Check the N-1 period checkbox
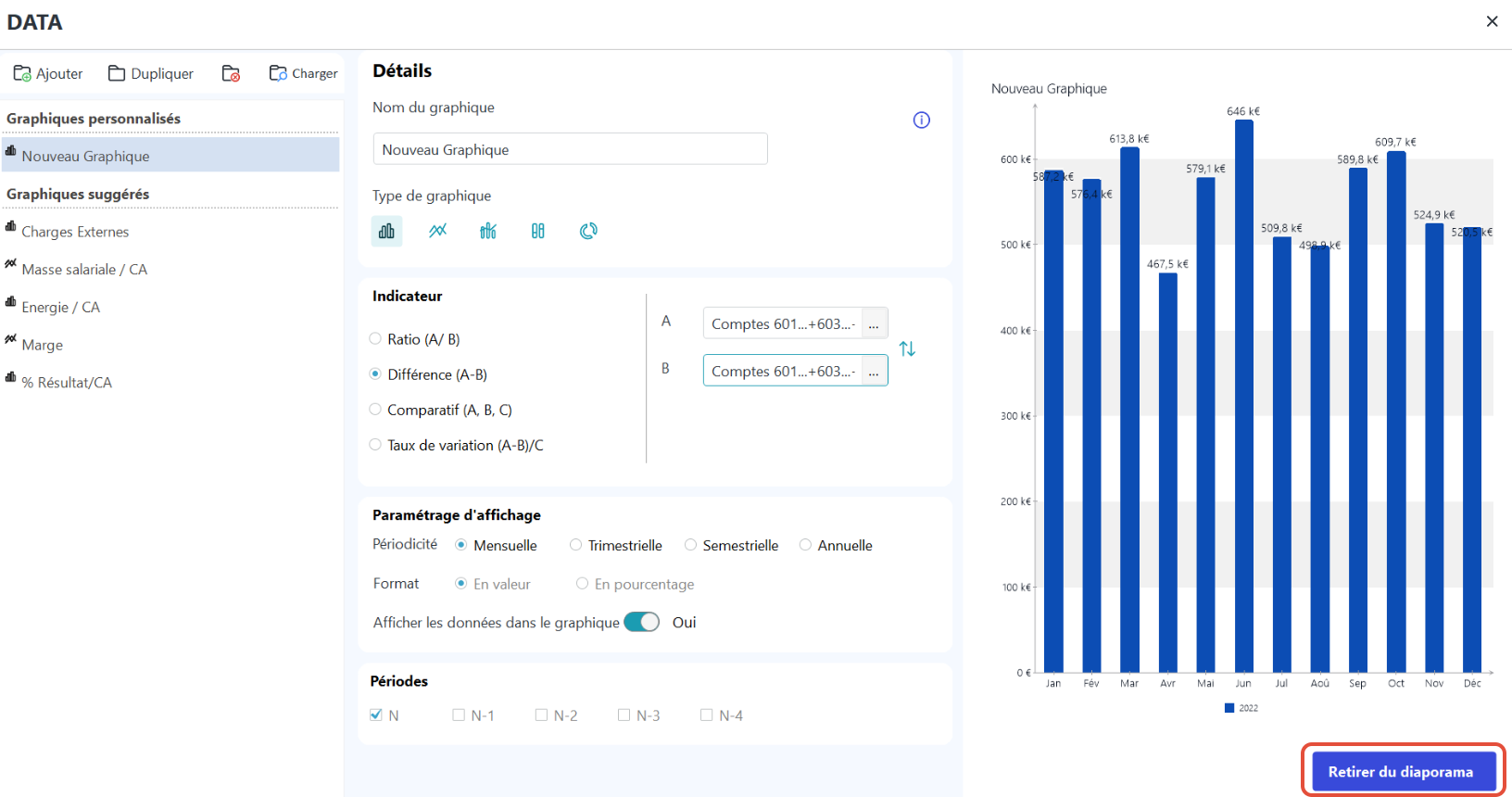Viewport: 1512px width, 797px height. [459, 715]
